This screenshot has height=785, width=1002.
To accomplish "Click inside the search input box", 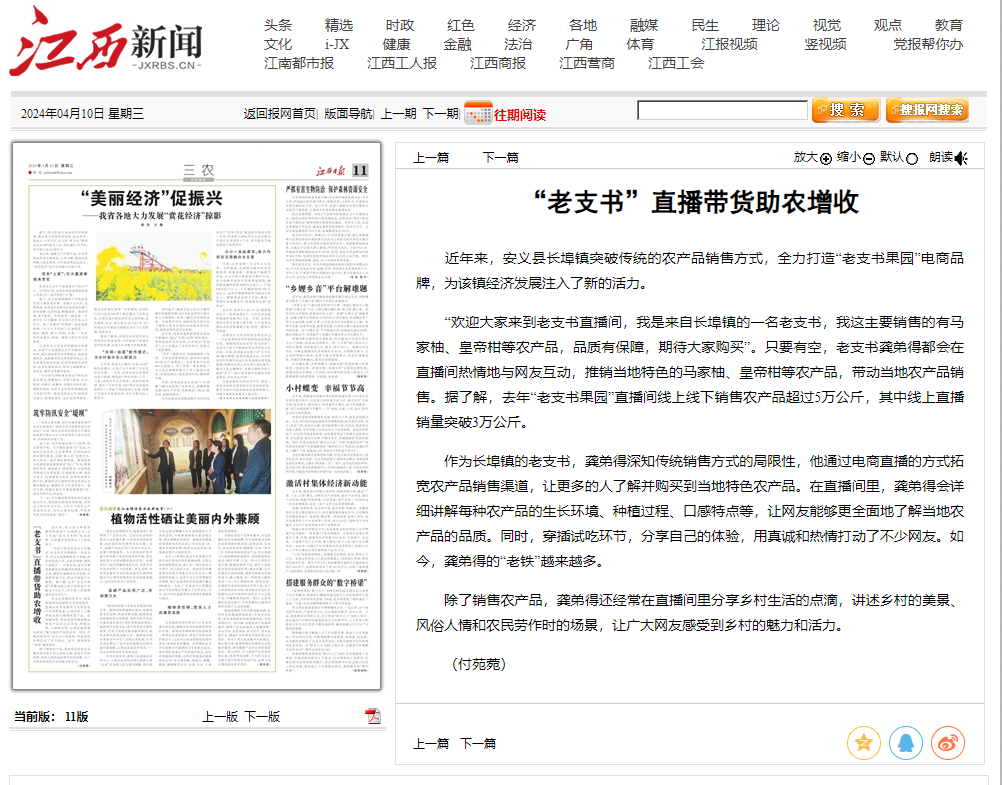I will 723,109.
